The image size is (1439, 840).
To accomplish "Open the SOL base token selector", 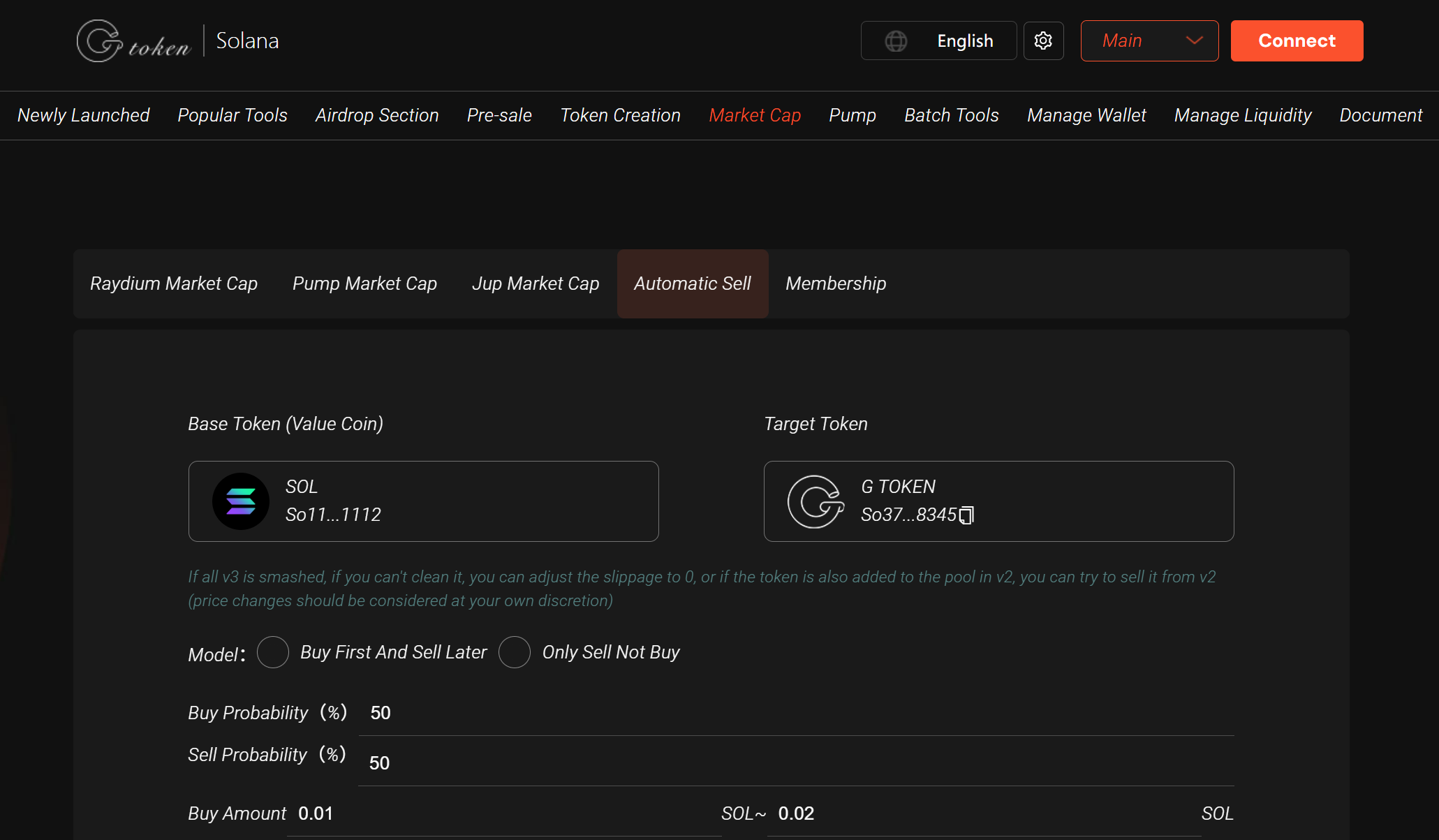I will pyautogui.click(x=423, y=501).
